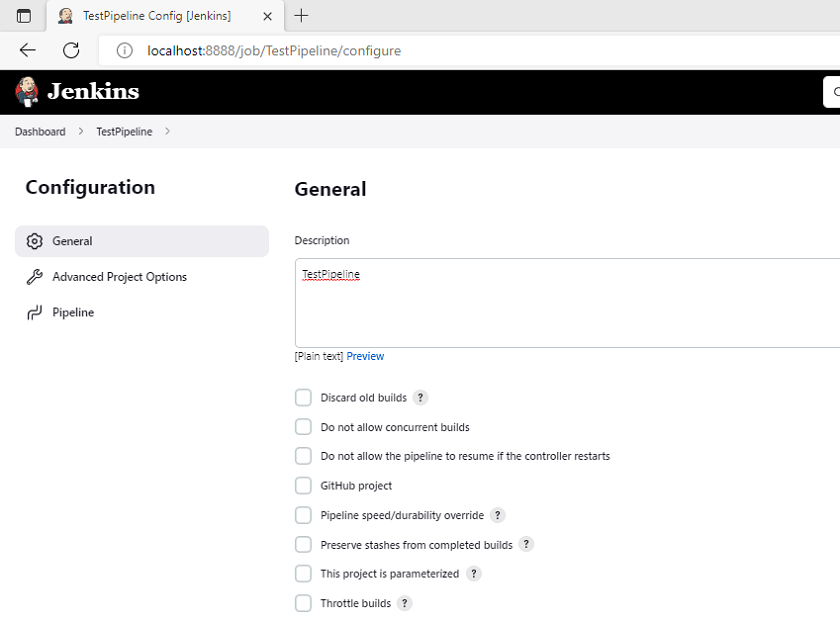Screen dimensions: 840x623
Task: Tick the GitHub project checkbox
Action: pos(303,485)
